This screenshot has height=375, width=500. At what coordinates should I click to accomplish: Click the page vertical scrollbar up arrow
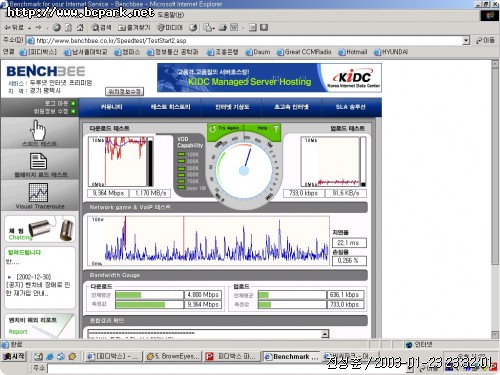tap(495, 64)
